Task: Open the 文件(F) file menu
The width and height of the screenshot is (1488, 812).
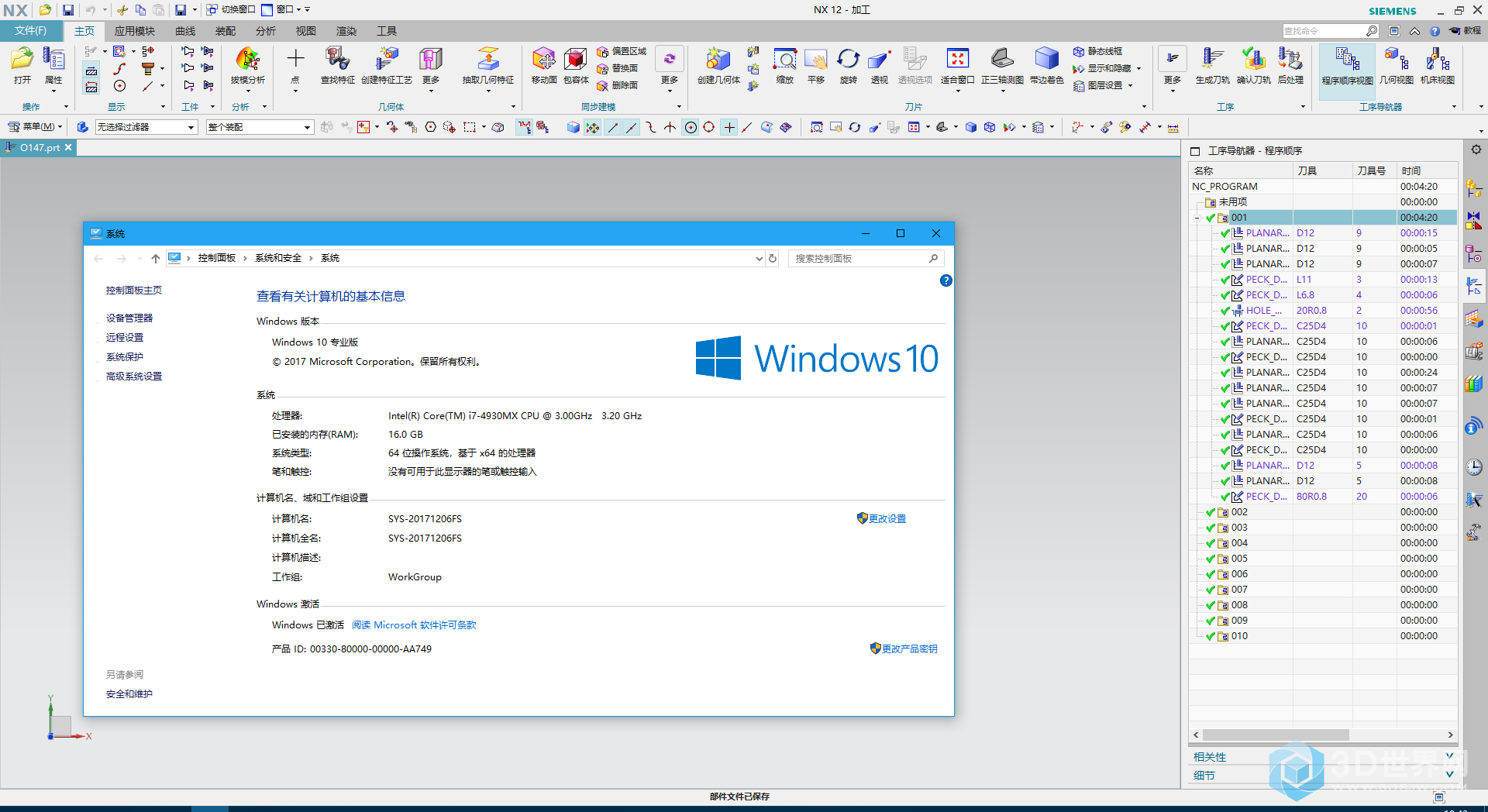Action: pos(31,31)
